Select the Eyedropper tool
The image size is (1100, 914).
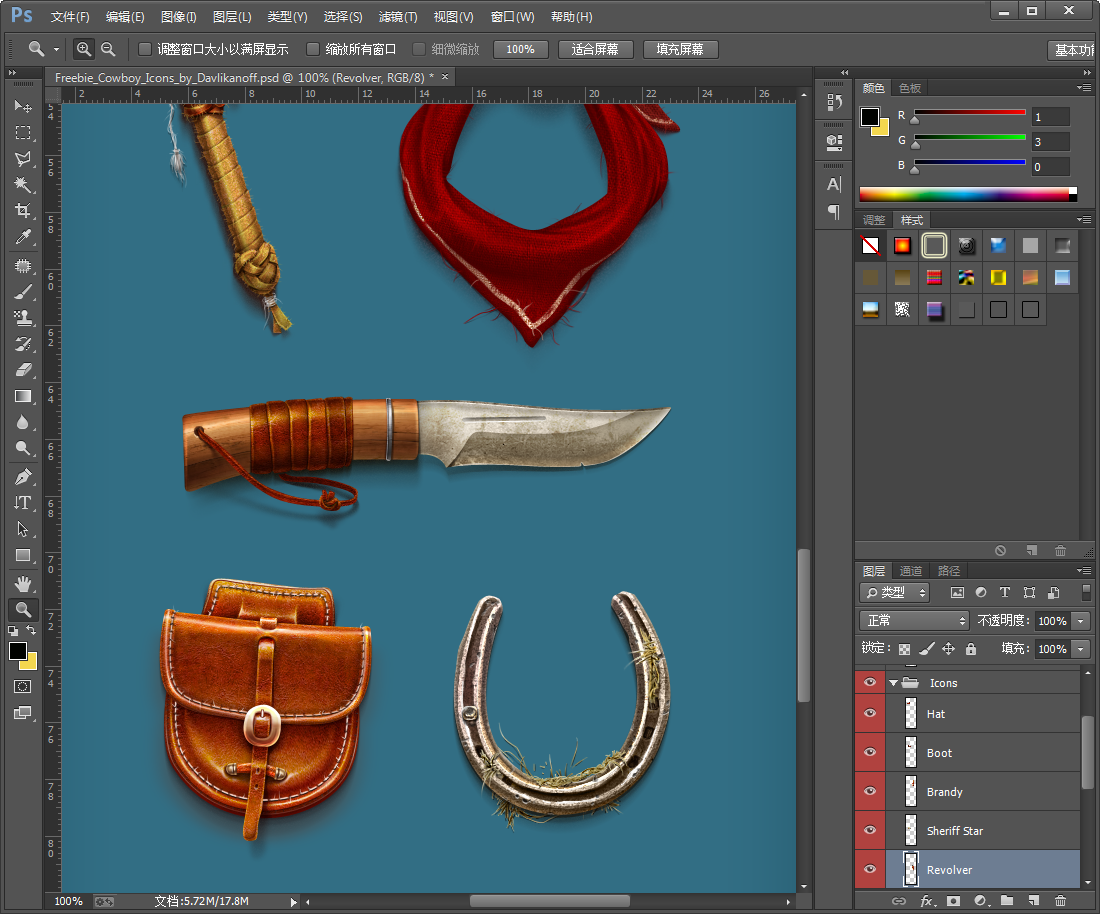(22, 237)
